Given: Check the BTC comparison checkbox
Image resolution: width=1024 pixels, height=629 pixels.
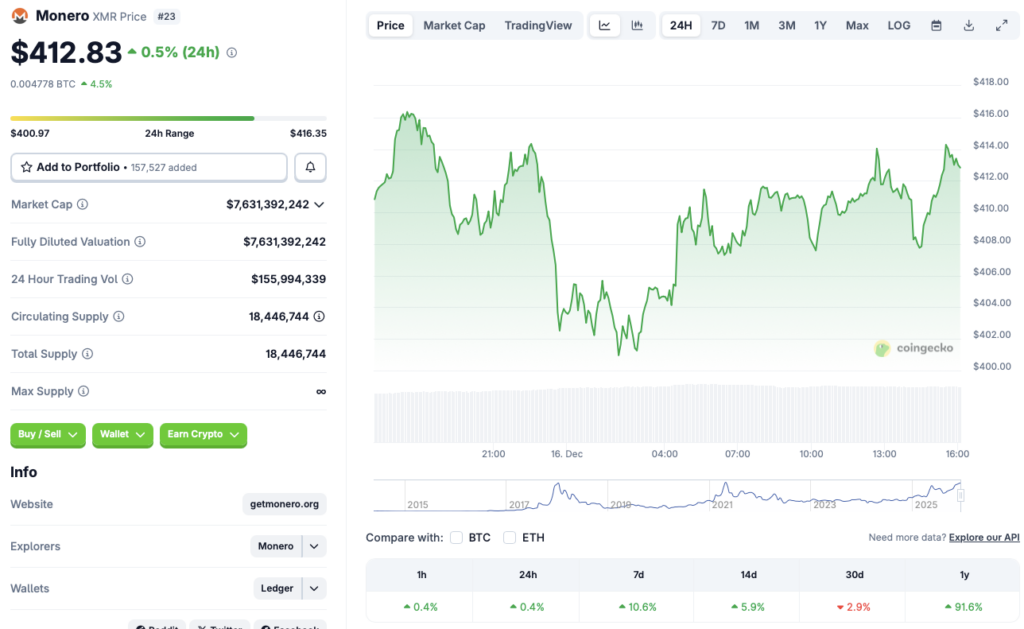Looking at the screenshot, I should tap(458, 537).
